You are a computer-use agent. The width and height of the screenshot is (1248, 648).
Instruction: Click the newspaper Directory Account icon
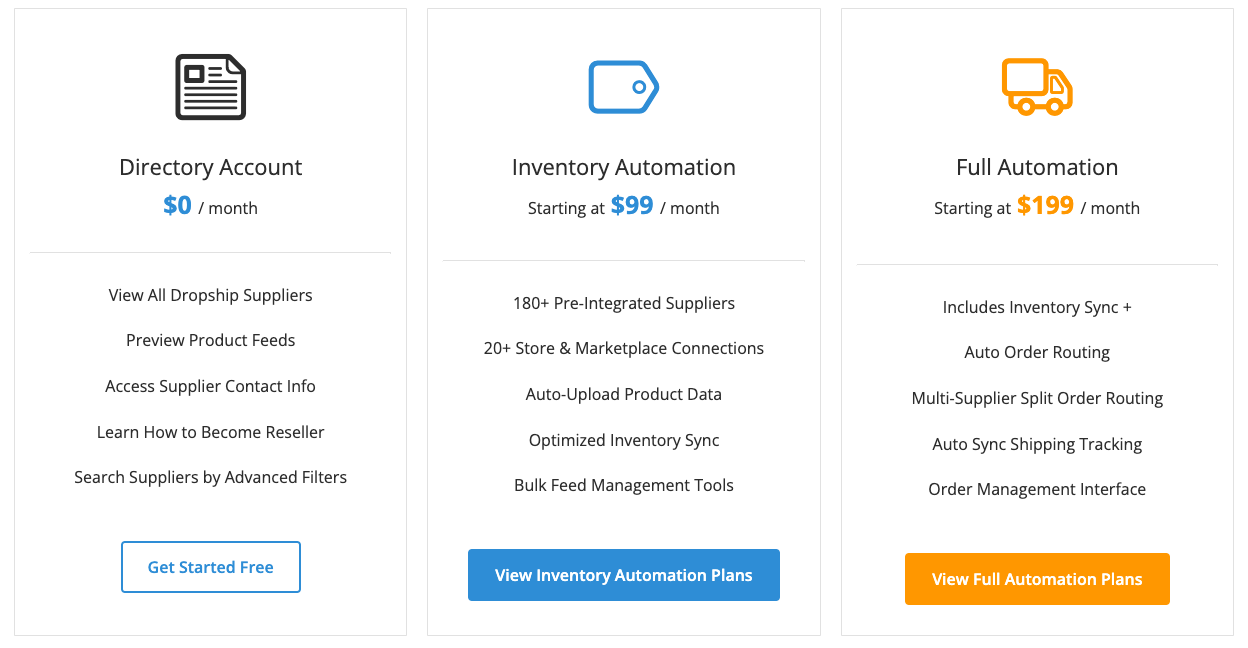[x=210, y=88]
